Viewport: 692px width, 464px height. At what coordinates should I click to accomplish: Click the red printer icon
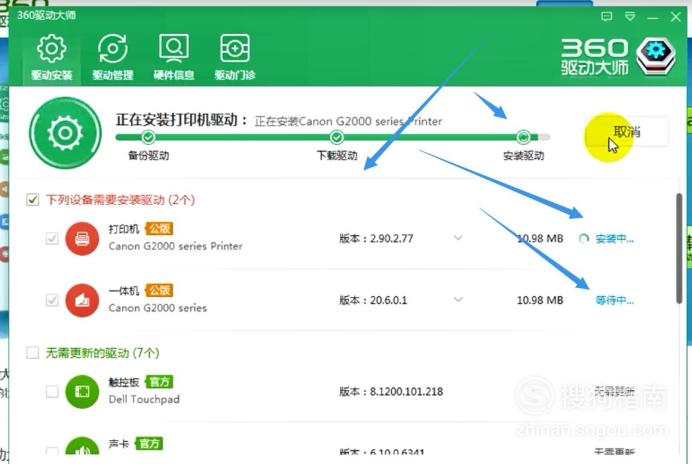82,239
